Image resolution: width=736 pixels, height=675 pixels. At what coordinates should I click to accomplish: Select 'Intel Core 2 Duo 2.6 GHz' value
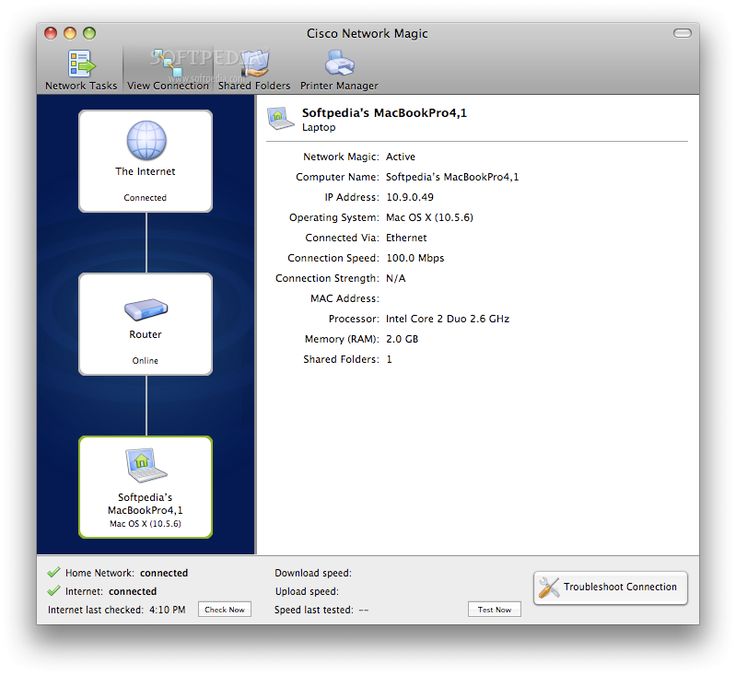(x=447, y=319)
